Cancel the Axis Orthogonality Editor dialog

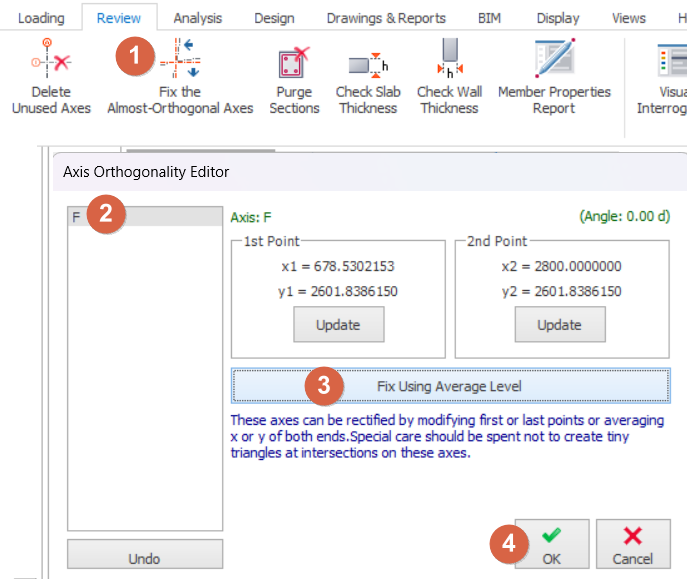[x=633, y=545]
